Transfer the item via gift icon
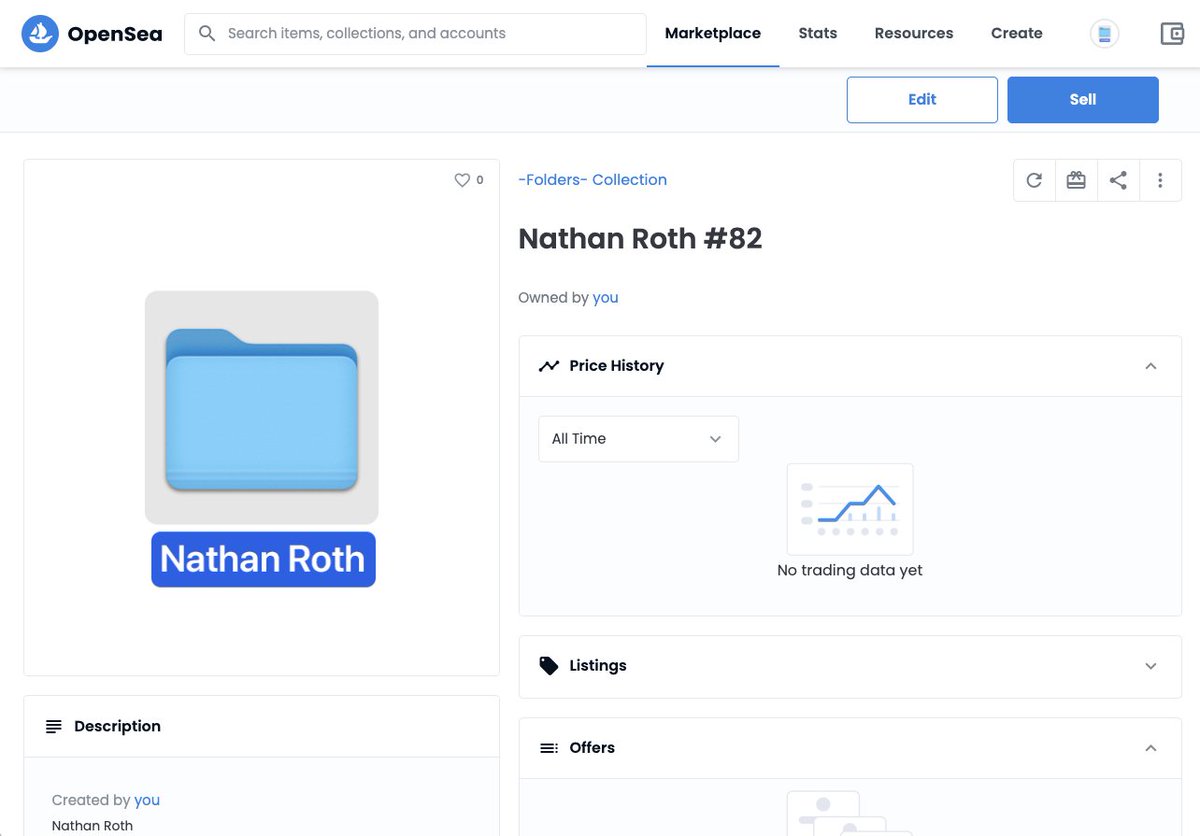The height and width of the screenshot is (836, 1200). pyautogui.click(x=1076, y=181)
